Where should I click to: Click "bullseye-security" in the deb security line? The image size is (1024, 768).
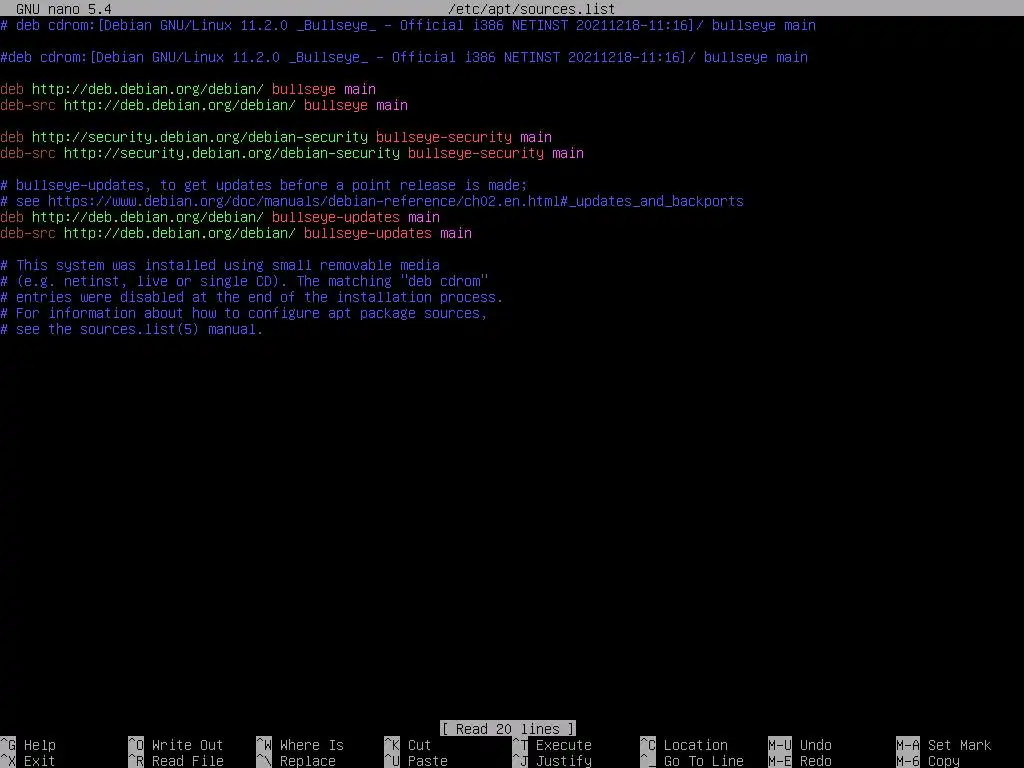point(444,137)
